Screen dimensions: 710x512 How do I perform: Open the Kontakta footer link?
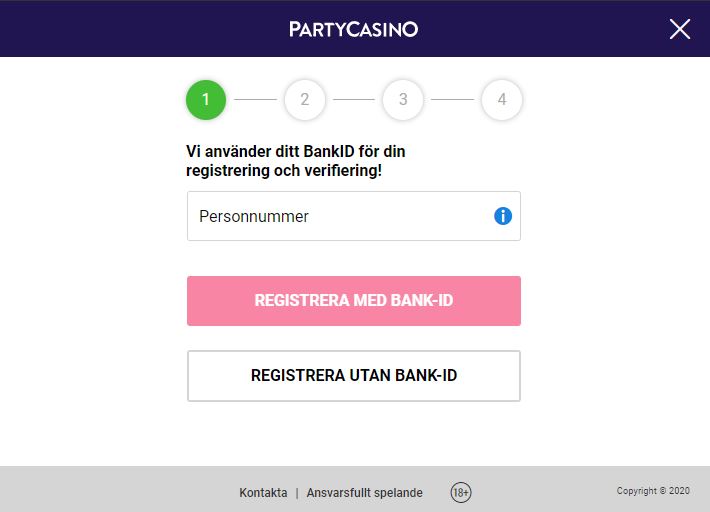tap(263, 493)
